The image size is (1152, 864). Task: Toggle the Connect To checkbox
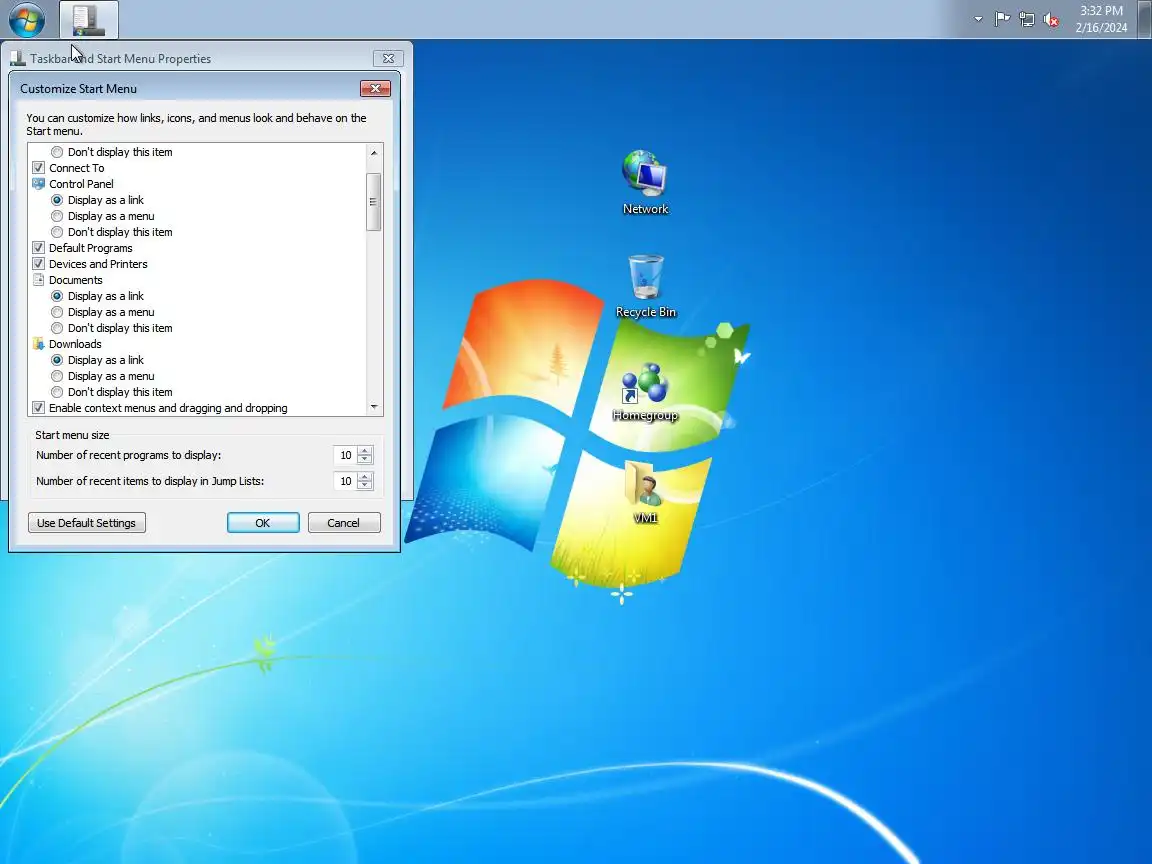38,168
